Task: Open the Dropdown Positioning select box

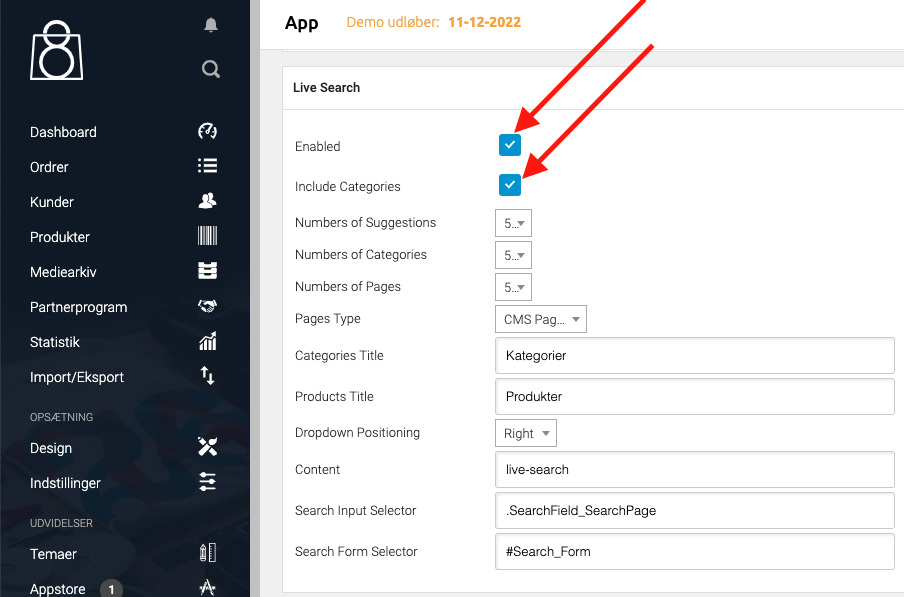Action: coord(525,433)
